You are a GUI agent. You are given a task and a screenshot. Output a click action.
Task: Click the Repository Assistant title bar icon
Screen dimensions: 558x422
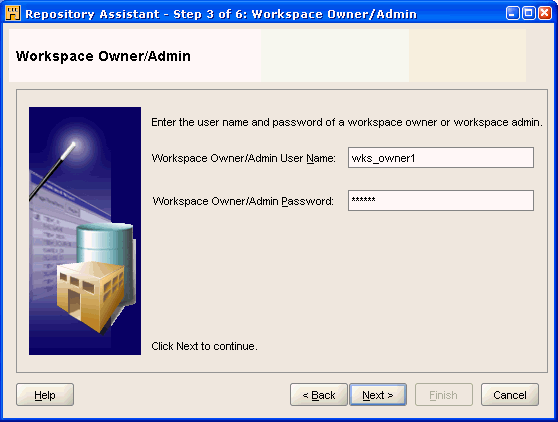13,14
